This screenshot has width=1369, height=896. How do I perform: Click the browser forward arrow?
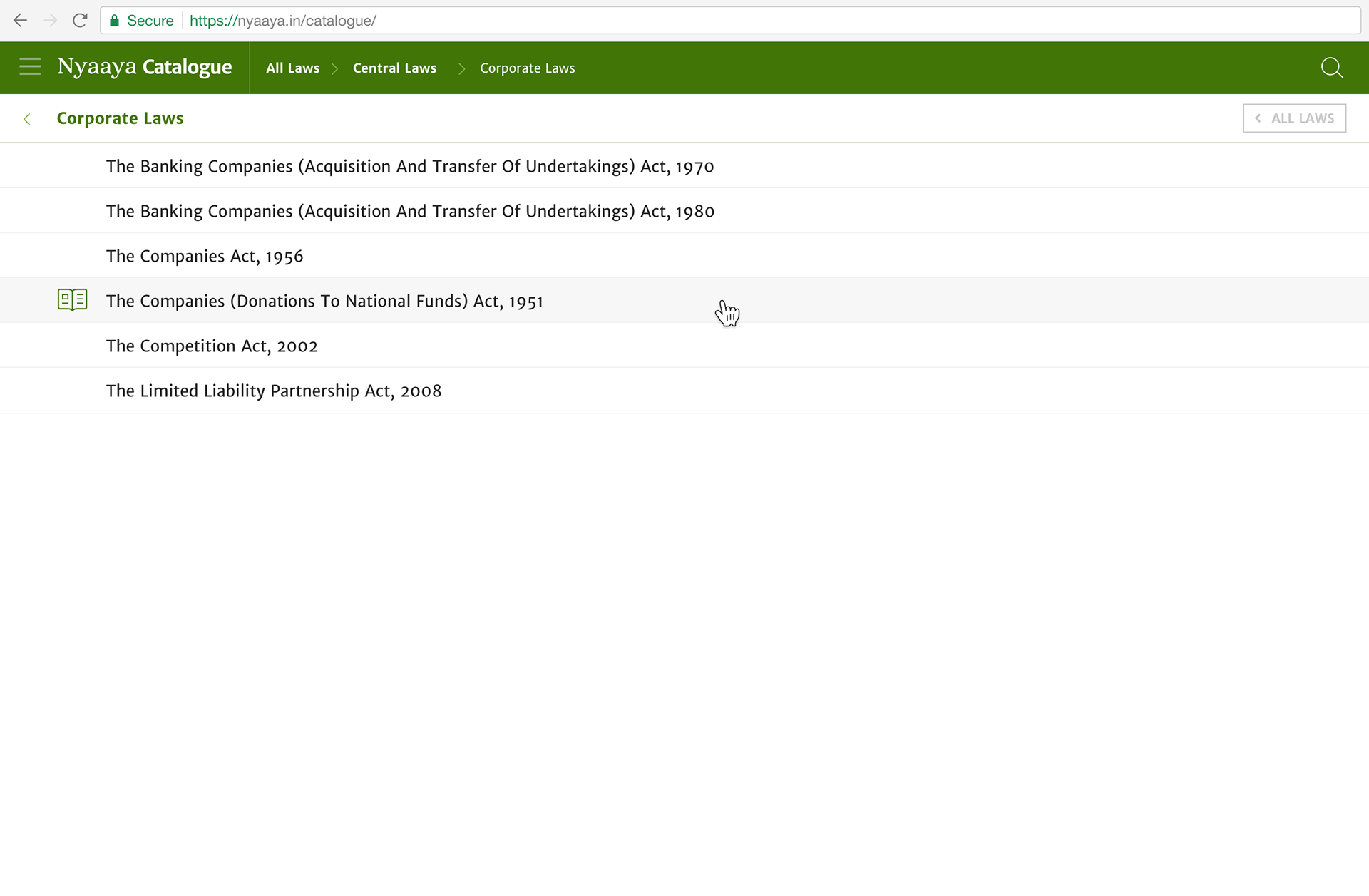point(50,21)
